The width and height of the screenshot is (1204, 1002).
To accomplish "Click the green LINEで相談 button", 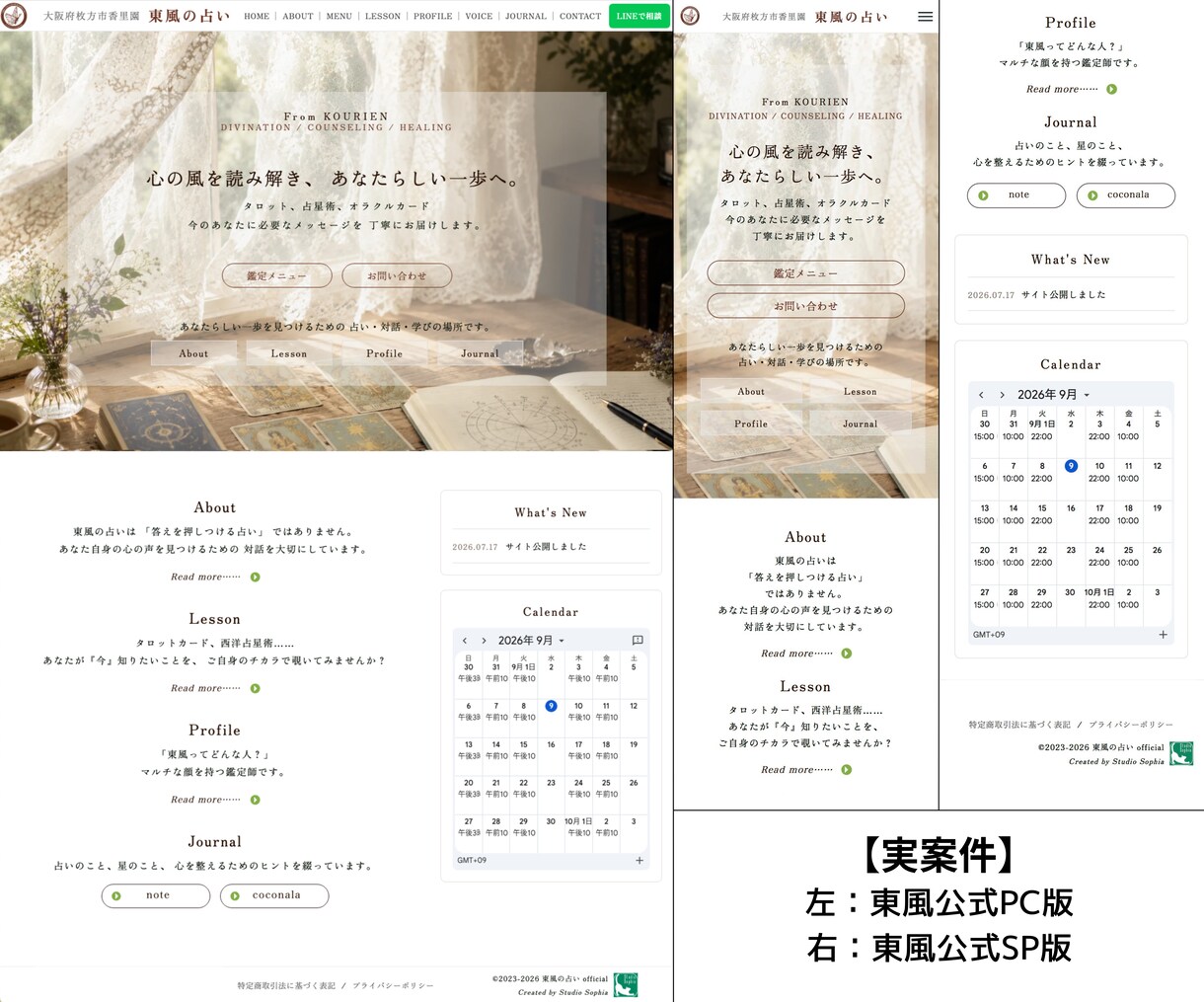I will pos(640,16).
